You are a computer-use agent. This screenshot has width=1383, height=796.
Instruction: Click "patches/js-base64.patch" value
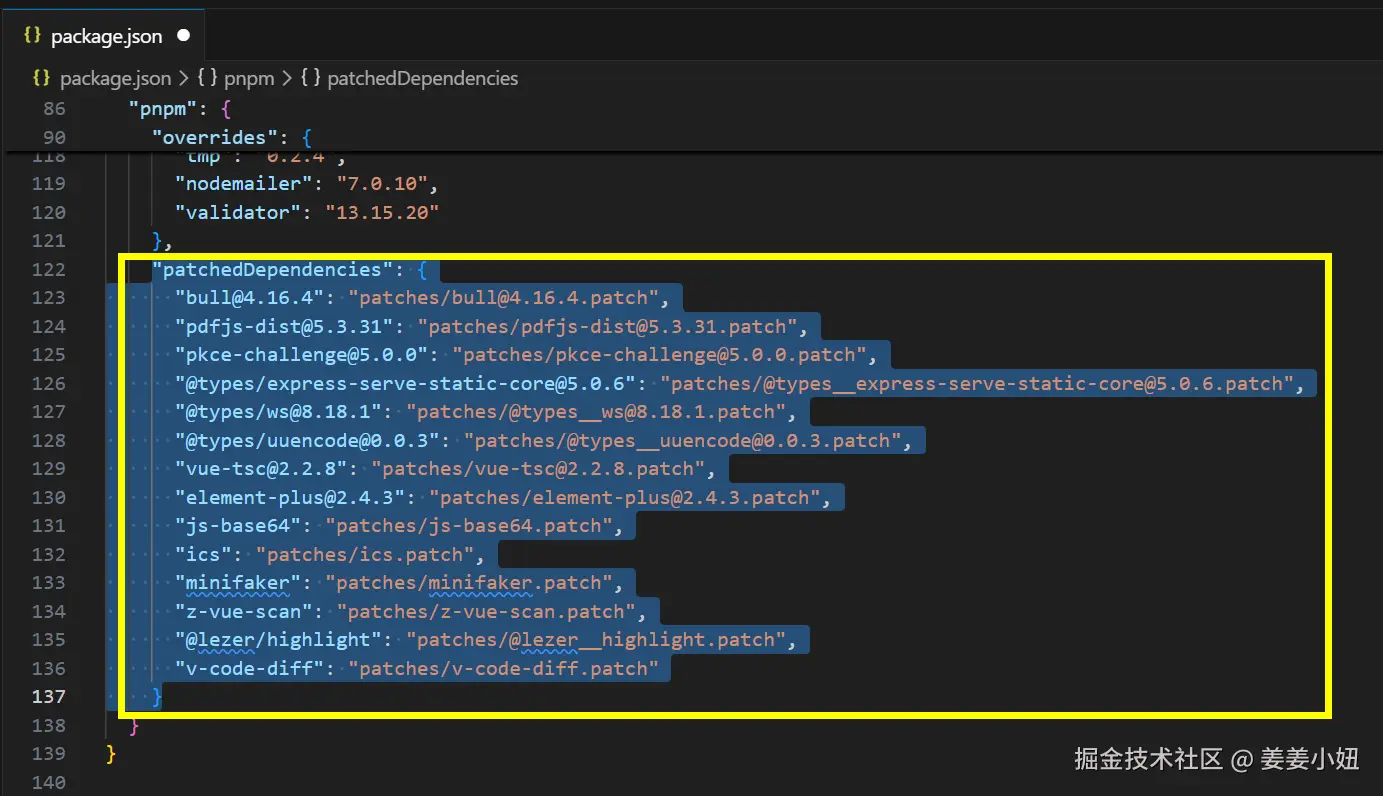click(x=468, y=525)
